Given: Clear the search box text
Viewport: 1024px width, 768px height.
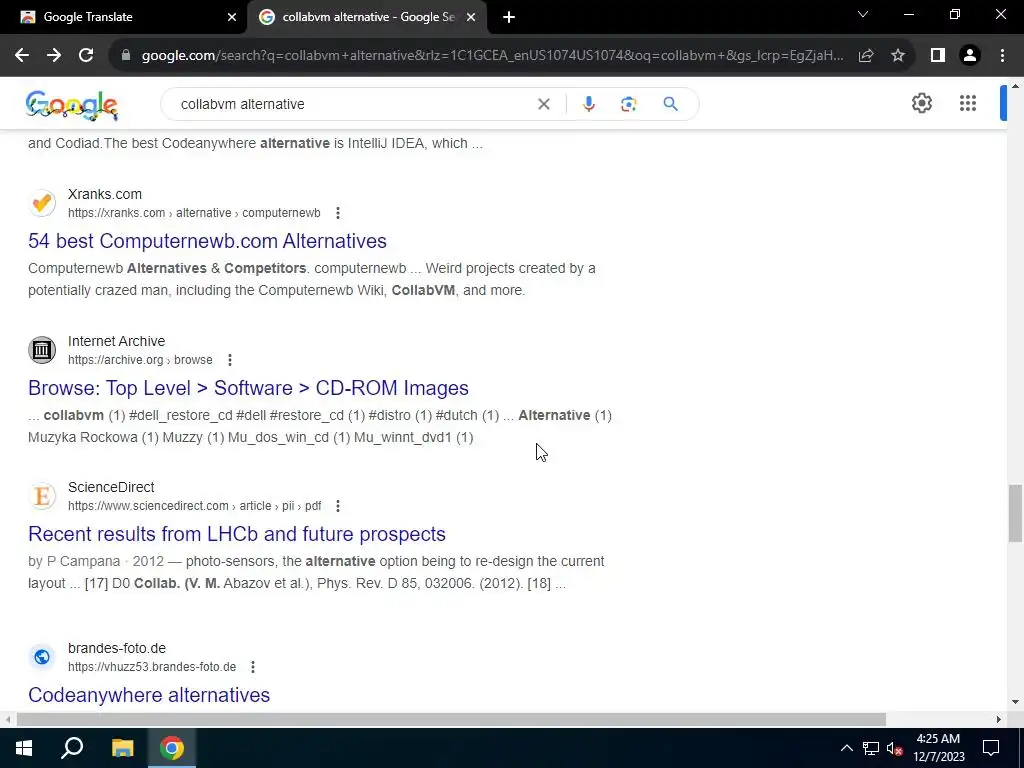Looking at the screenshot, I should (543, 104).
